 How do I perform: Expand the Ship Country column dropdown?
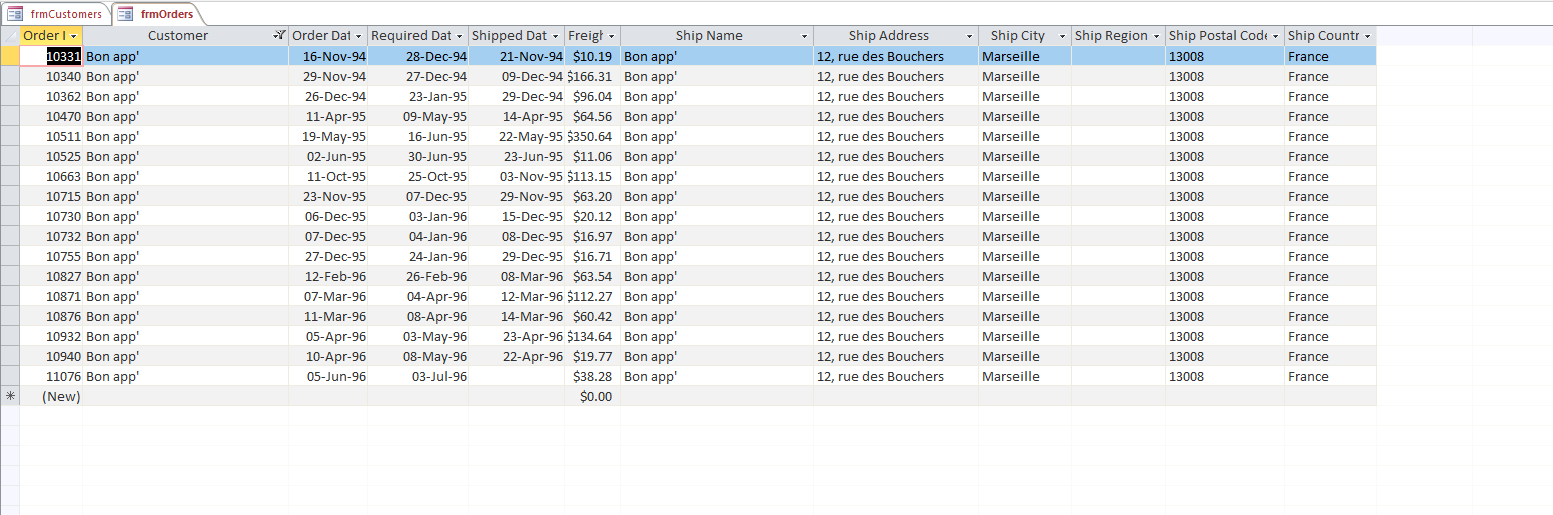(1367, 36)
